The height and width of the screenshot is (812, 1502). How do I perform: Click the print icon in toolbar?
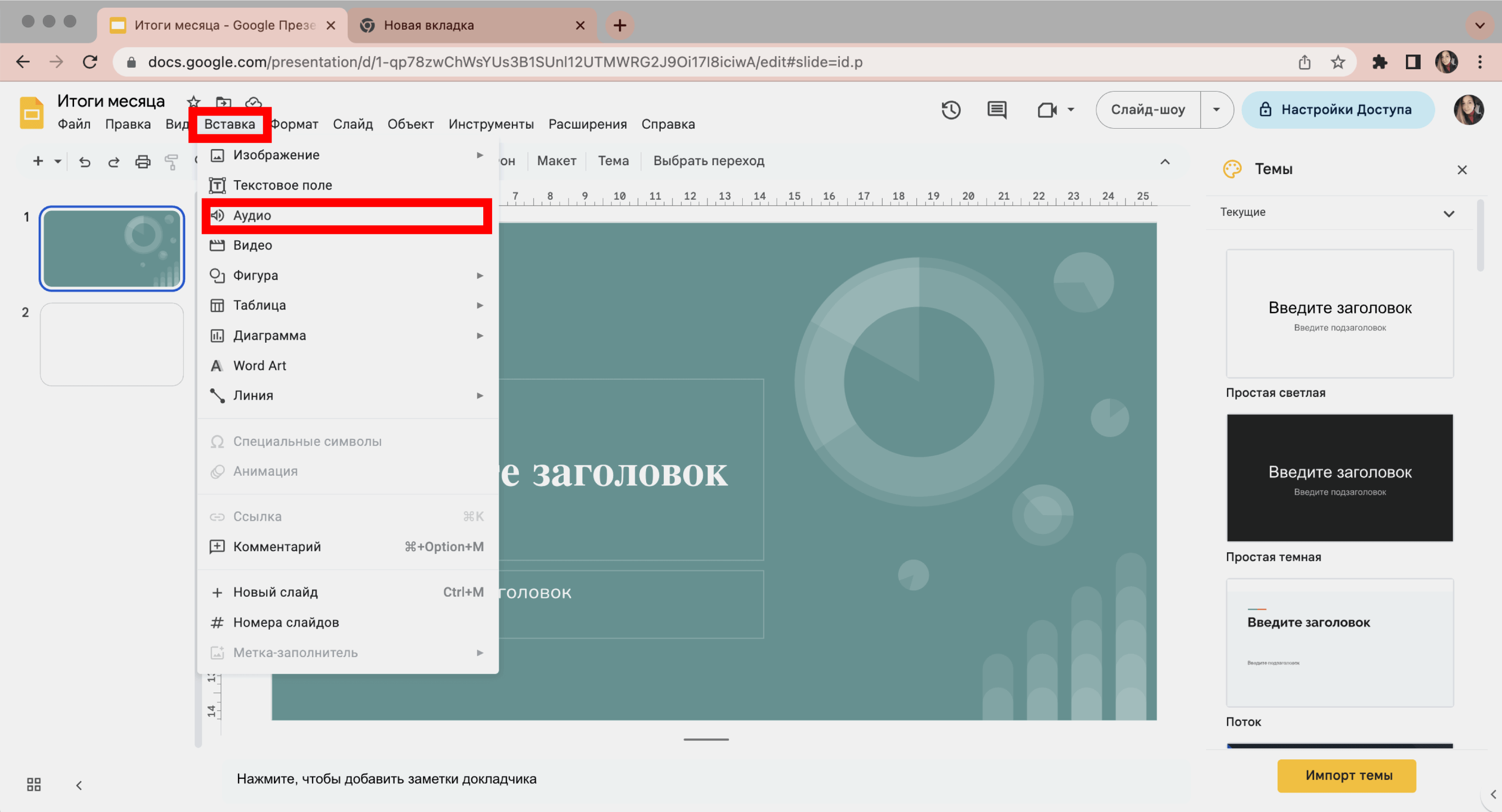142,162
